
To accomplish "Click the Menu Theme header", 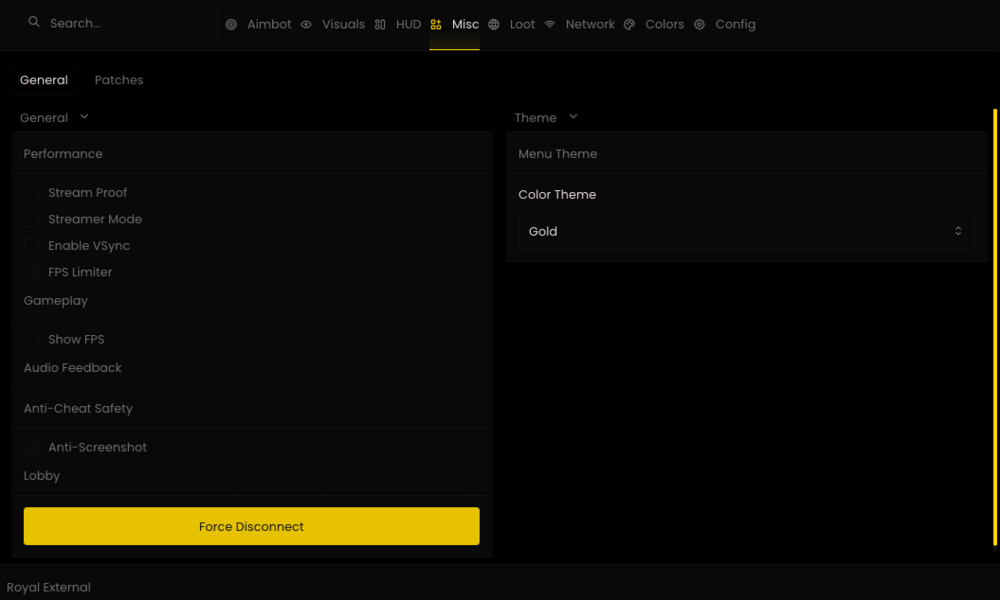I will coord(557,154).
